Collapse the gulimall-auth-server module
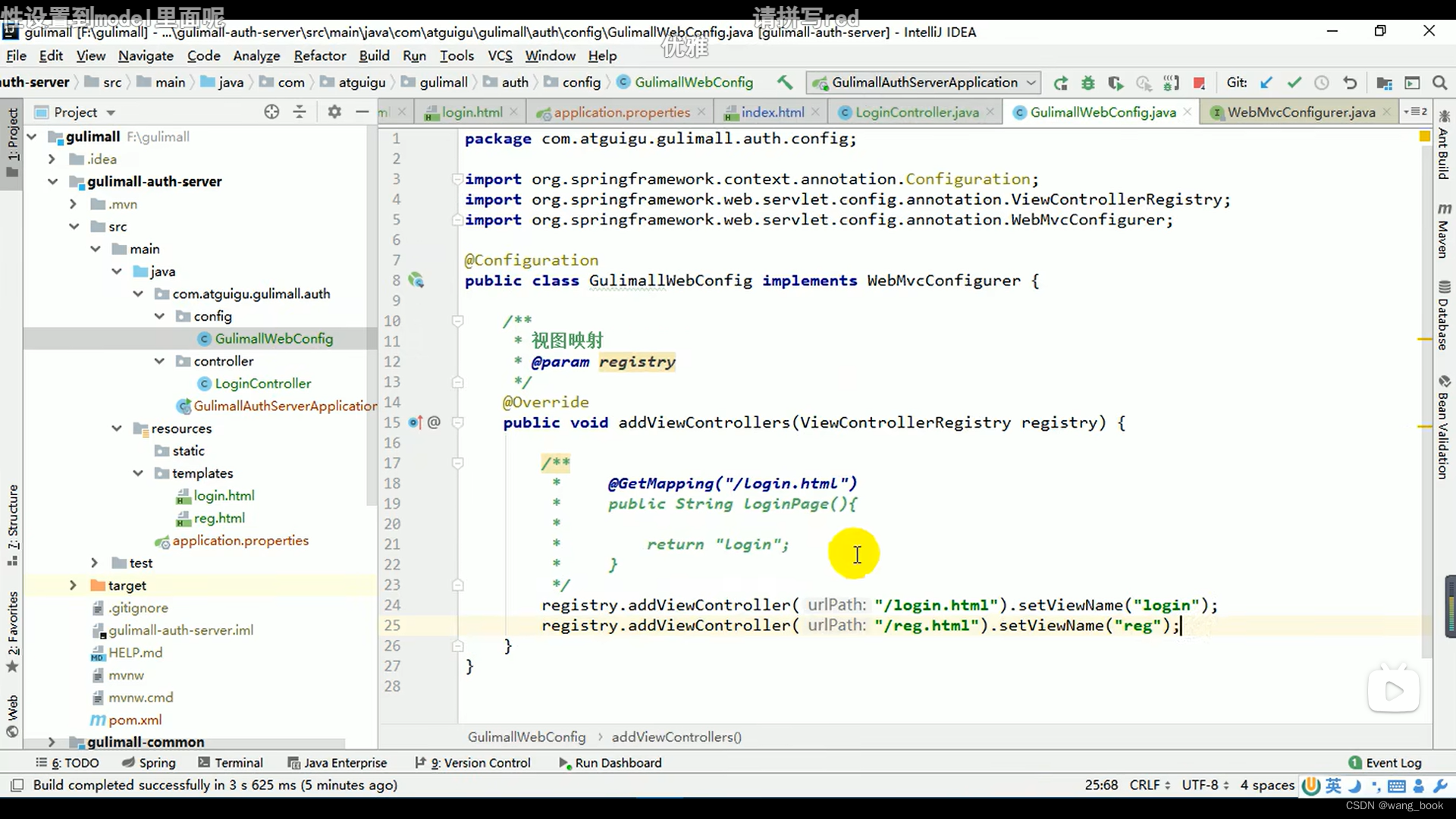 (53, 181)
